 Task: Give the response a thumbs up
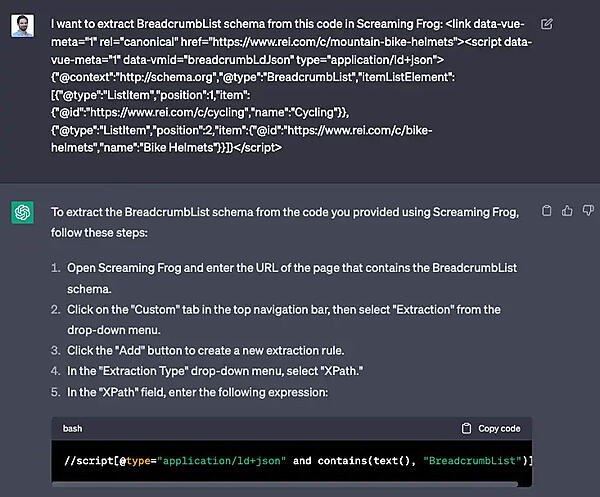[x=565, y=211]
